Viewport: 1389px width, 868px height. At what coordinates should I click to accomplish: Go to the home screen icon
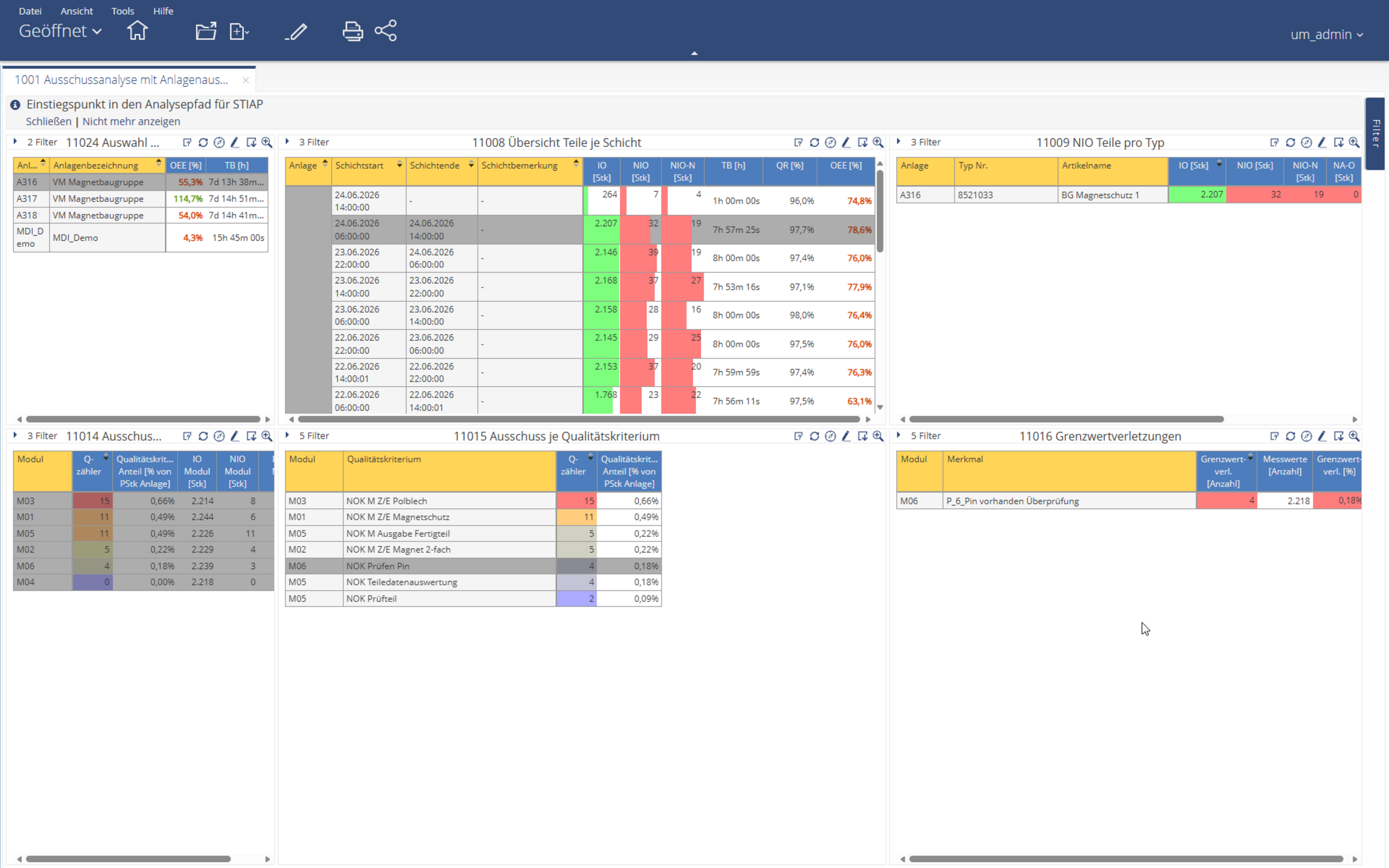tap(137, 30)
